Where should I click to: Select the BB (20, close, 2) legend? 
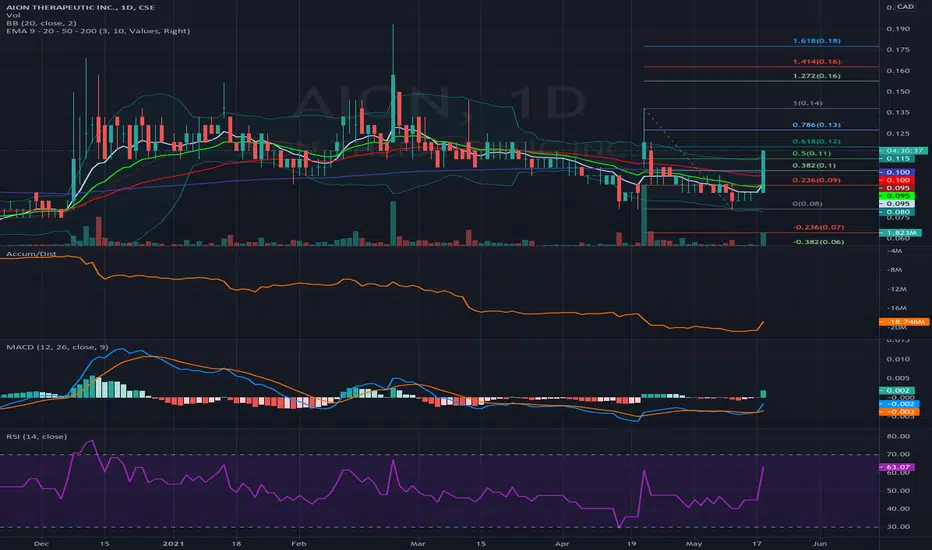click(x=41, y=23)
